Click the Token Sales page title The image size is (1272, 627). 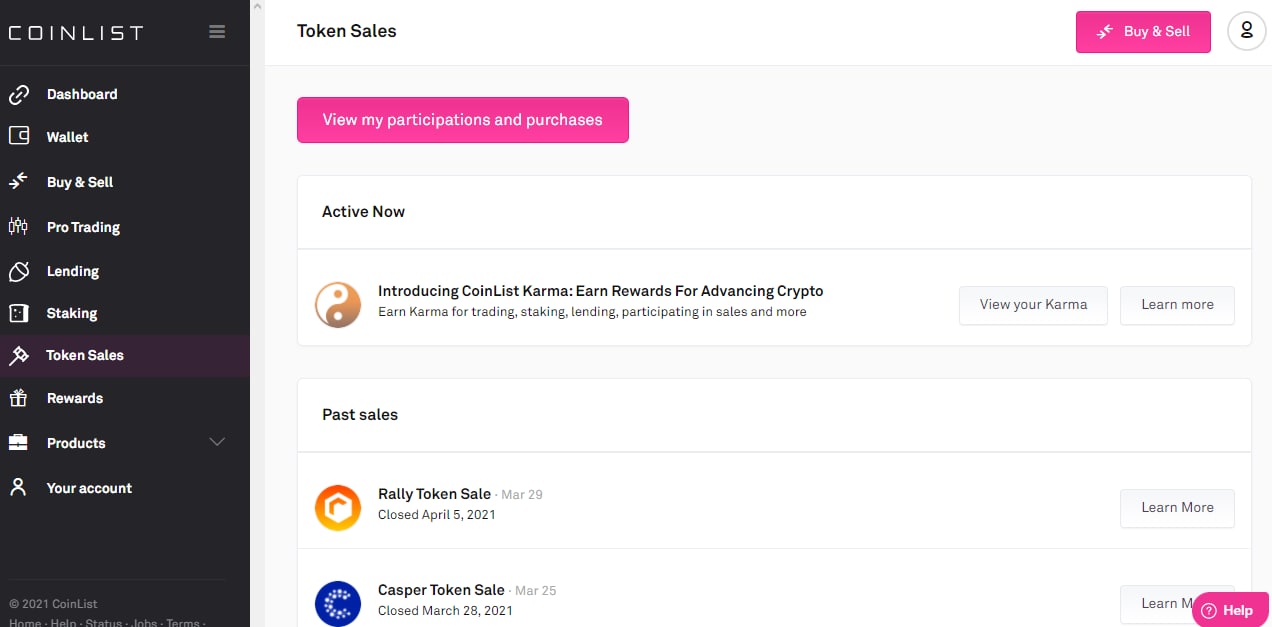click(x=347, y=31)
